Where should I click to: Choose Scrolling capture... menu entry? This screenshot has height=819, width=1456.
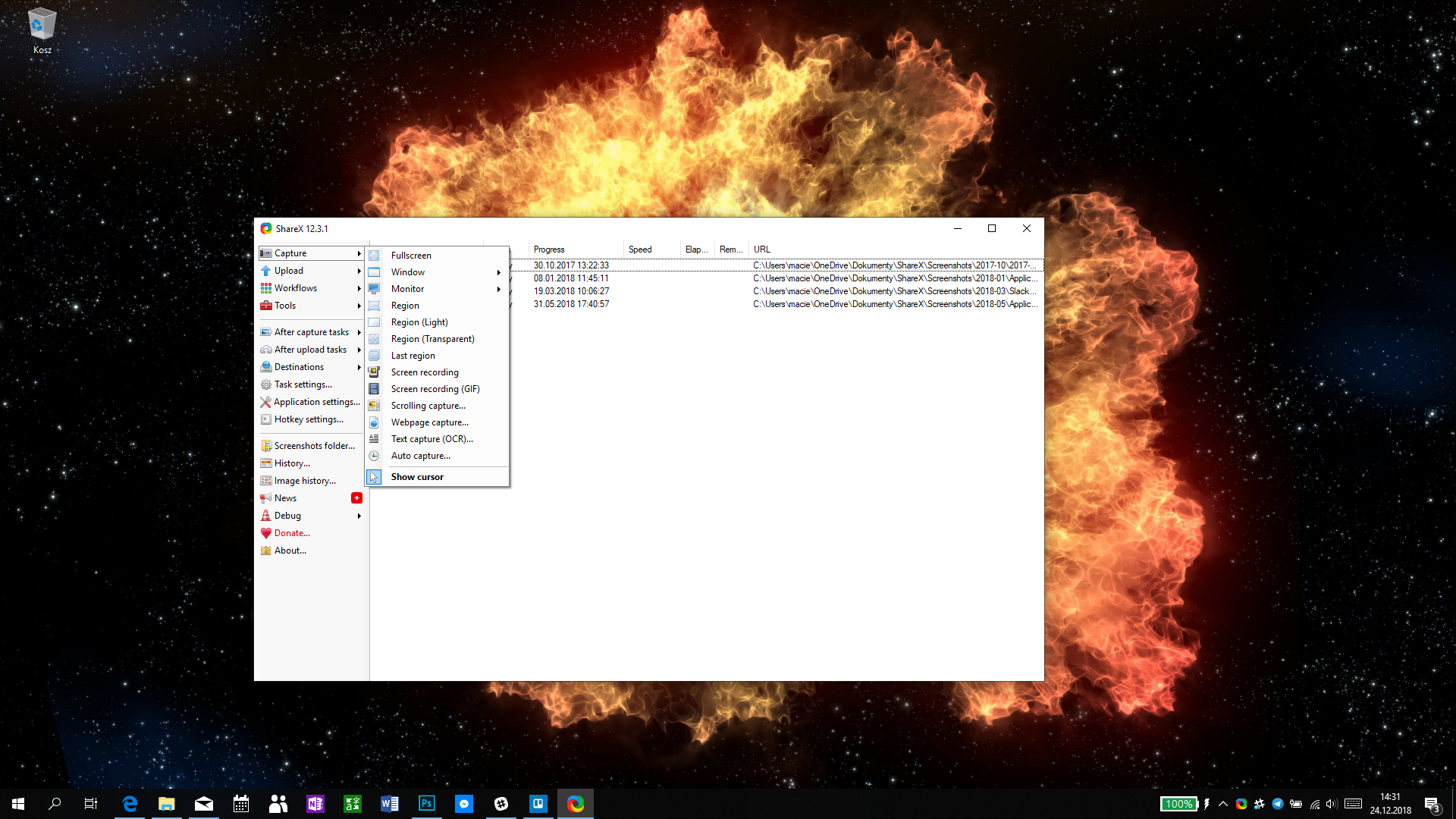(x=437, y=406)
